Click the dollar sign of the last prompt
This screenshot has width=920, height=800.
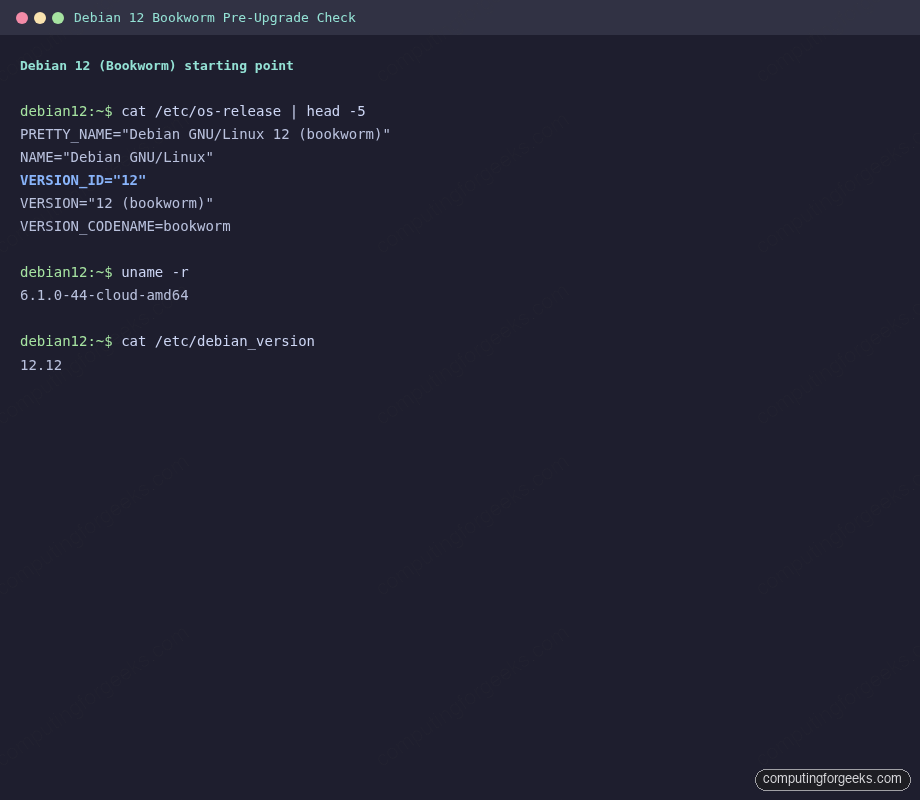(x=108, y=341)
